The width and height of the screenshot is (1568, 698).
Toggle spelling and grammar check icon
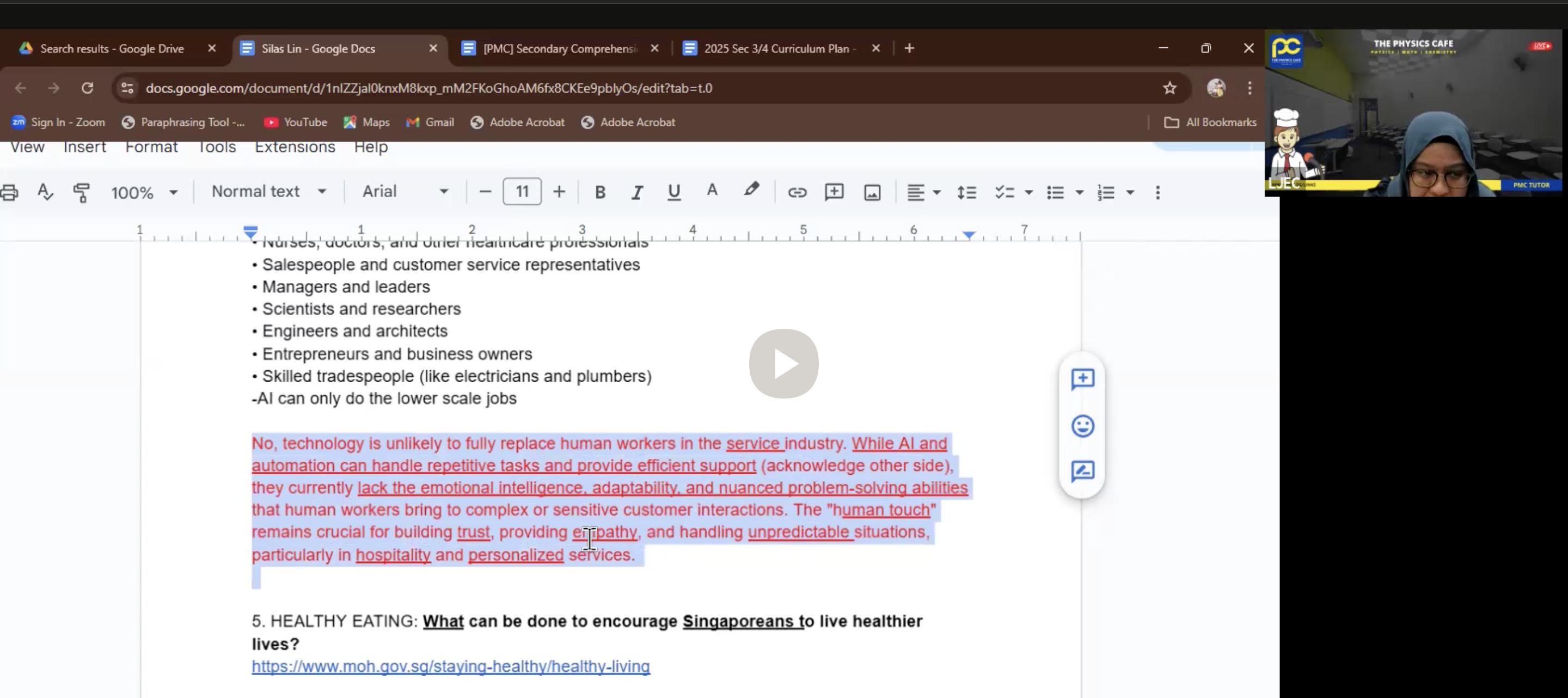point(46,192)
